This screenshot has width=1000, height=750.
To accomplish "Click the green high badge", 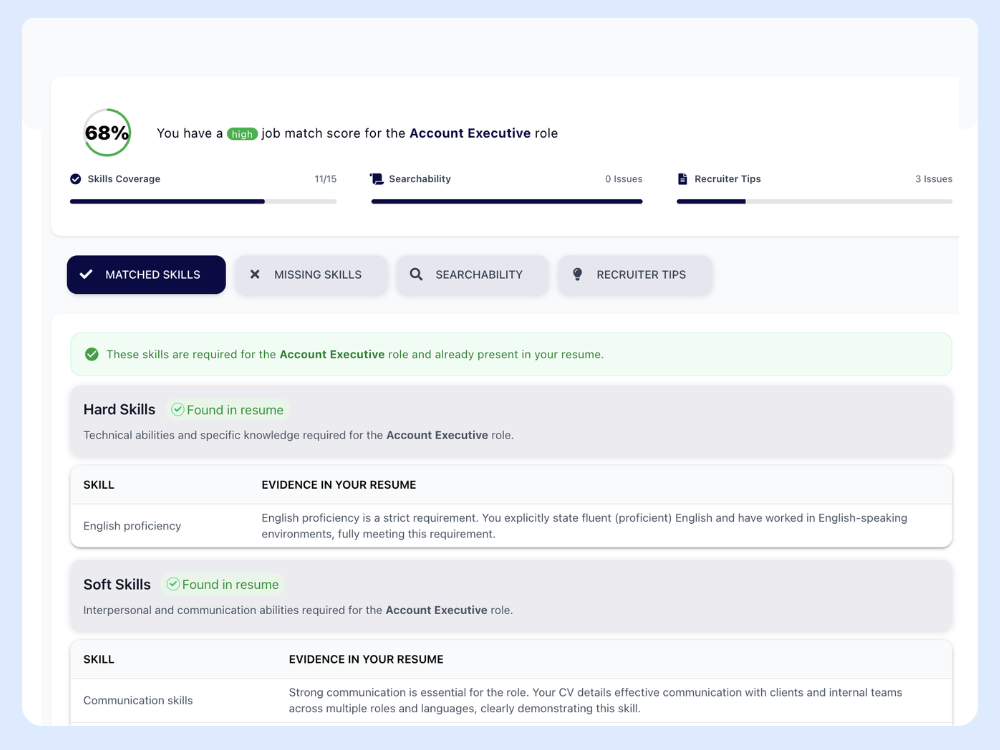I will point(242,134).
